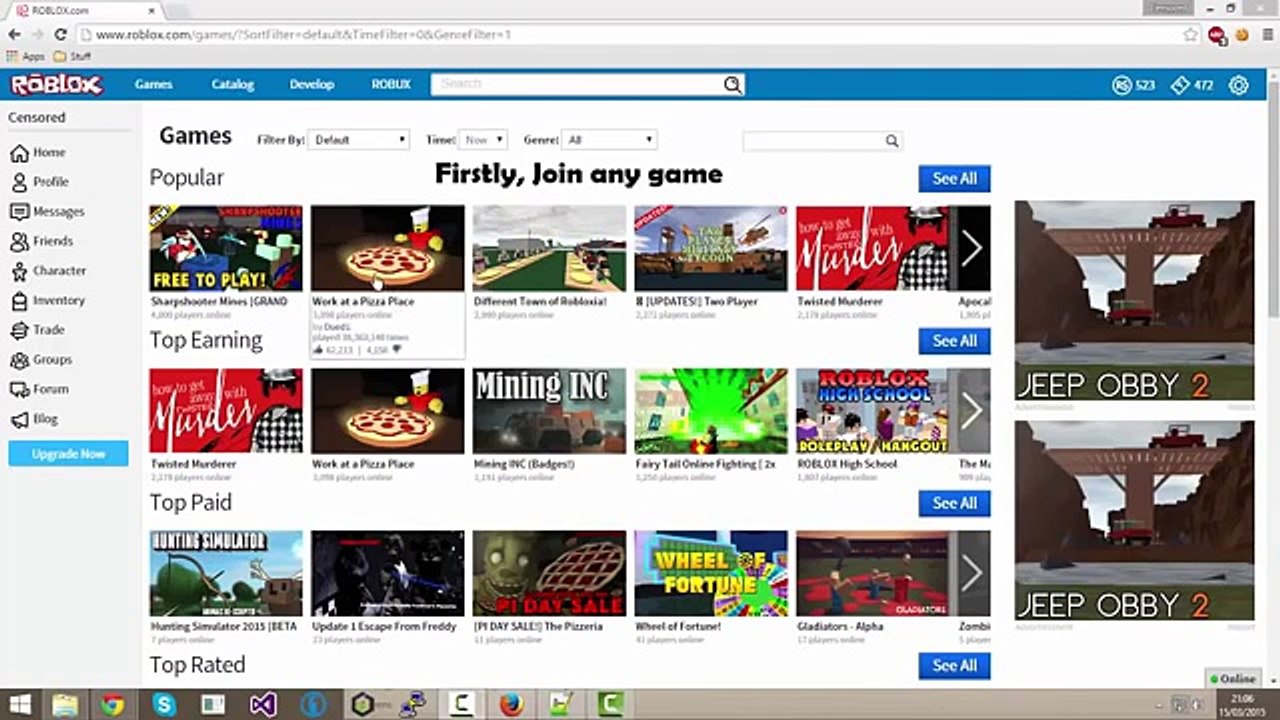
Task: Click the games search magnifier icon
Action: tap(891, 141)
